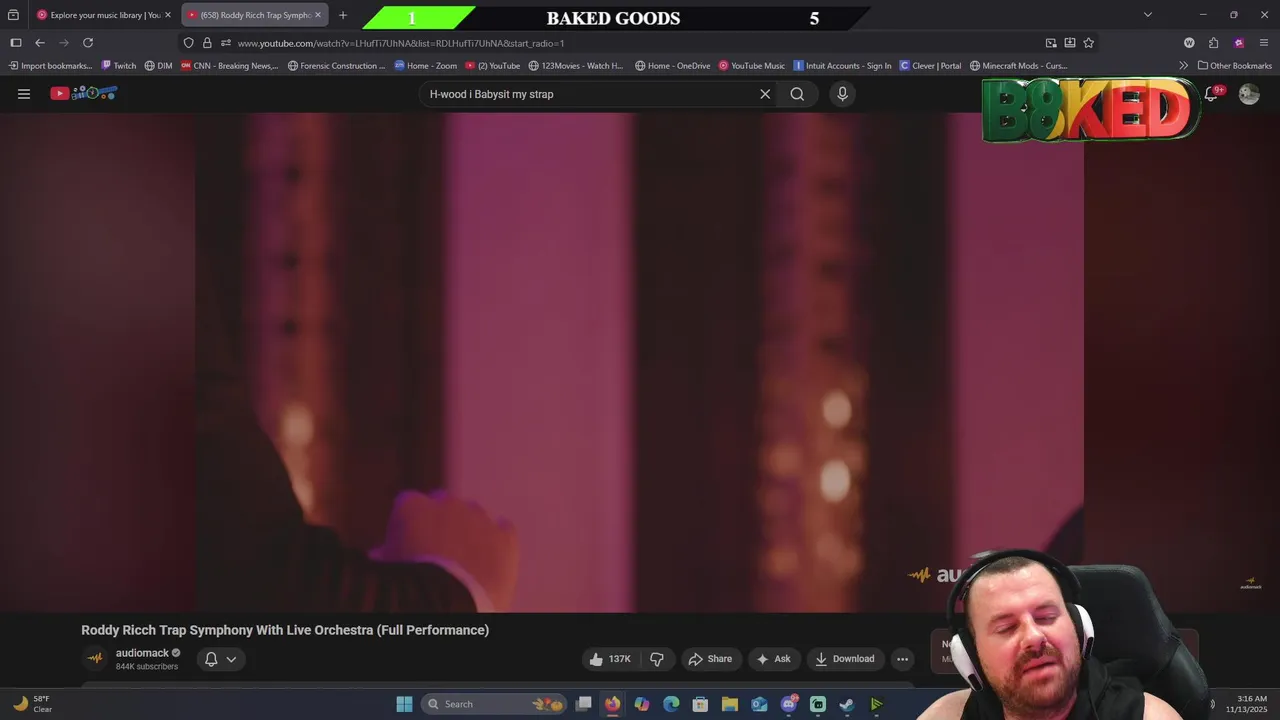The image size is (1280, 720).
Task: Open the YouTube account avatar menu
Action: [x=1249, y=94]
